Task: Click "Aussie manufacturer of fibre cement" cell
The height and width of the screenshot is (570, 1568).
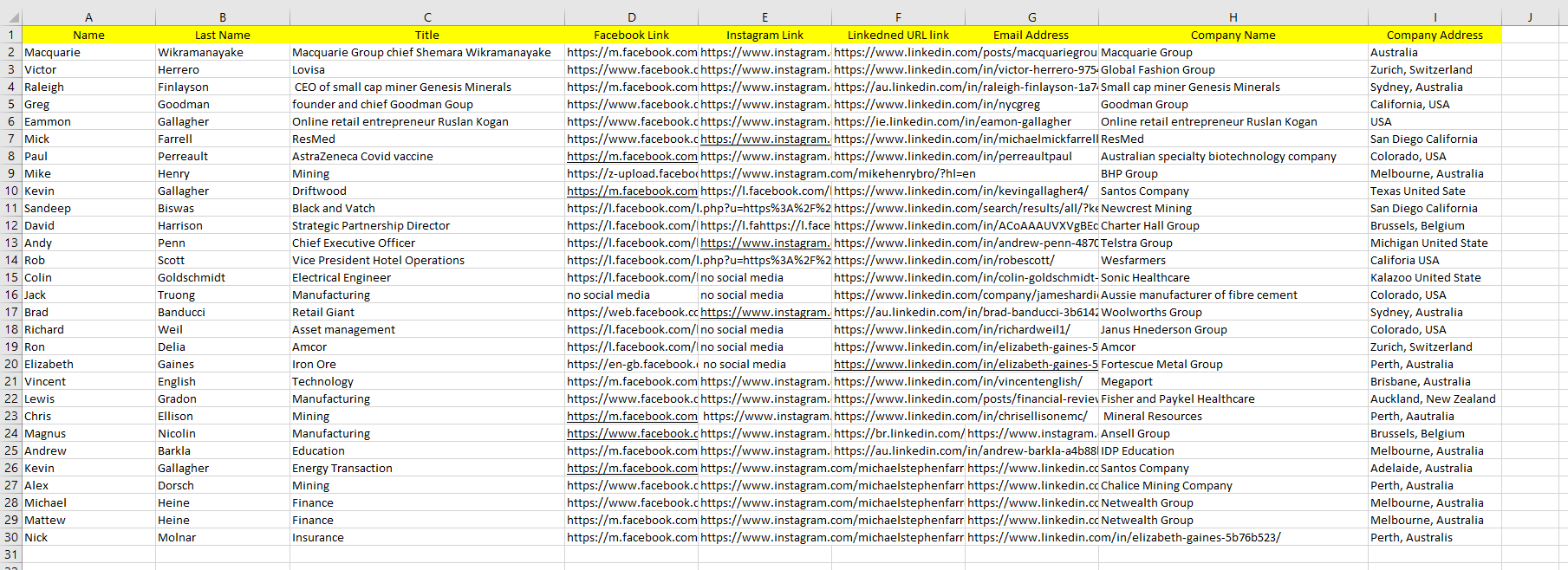Action: point(1233,295)
